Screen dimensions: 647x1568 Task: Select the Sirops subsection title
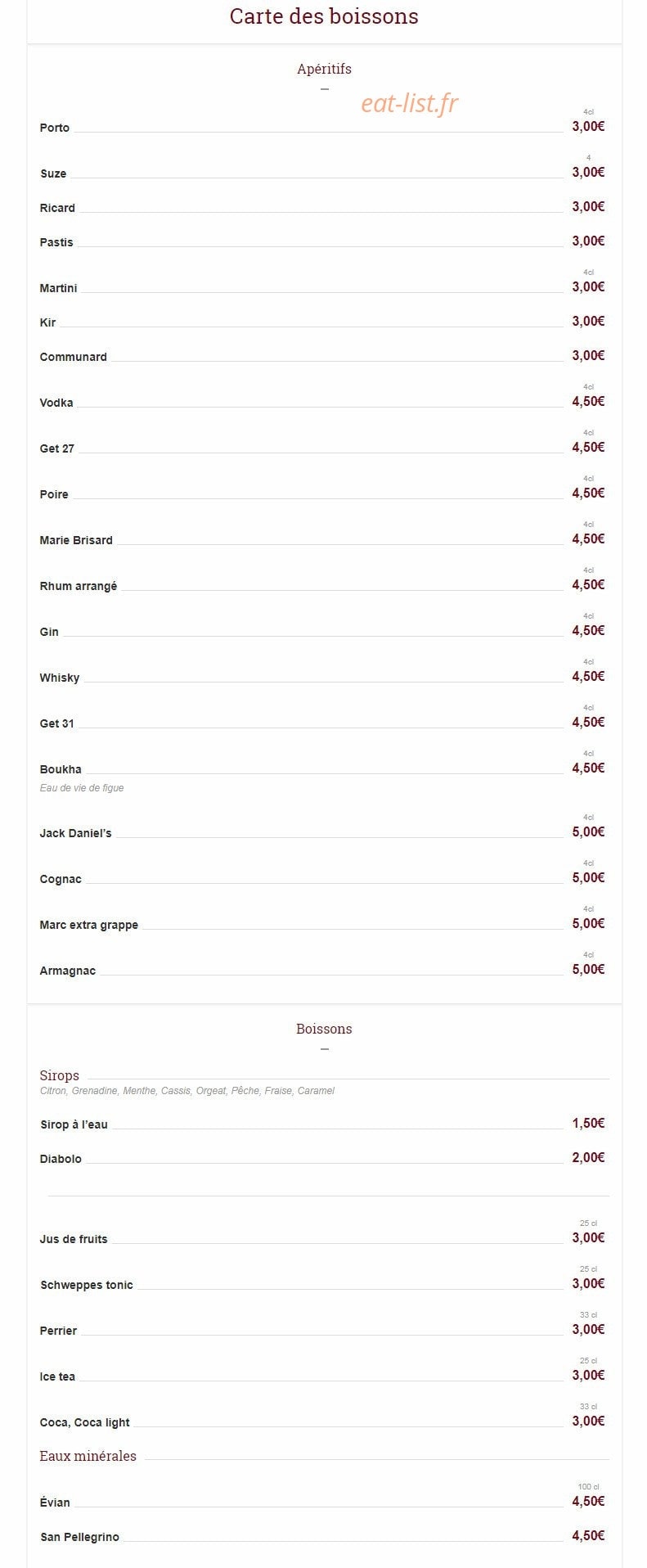pyautogui.click(x=60, y=1075)
